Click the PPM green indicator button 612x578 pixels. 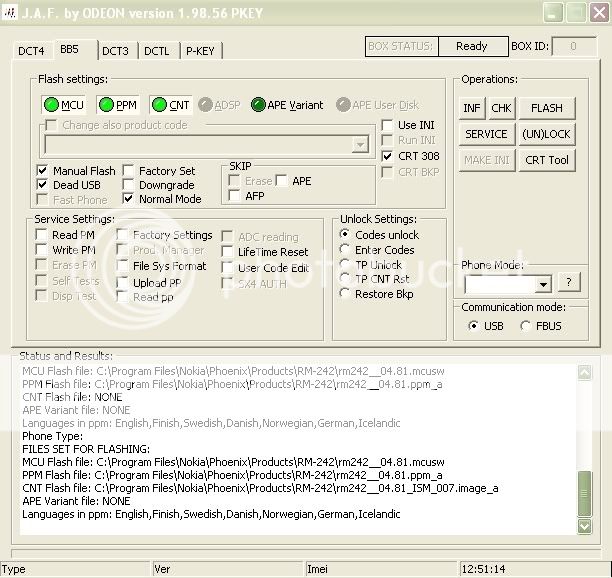117,105
